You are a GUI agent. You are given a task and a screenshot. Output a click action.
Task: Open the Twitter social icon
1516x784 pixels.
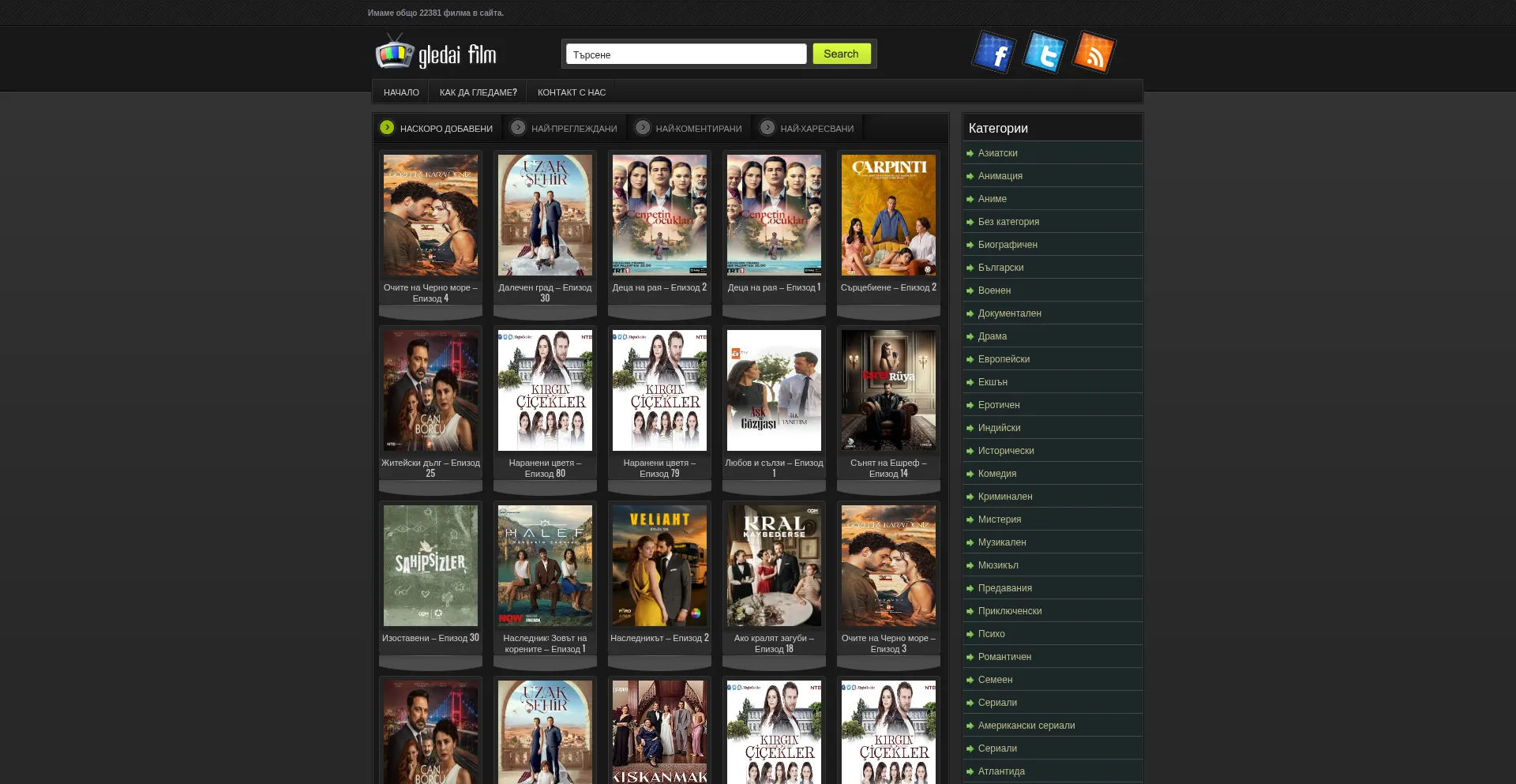pos(1044,52)
